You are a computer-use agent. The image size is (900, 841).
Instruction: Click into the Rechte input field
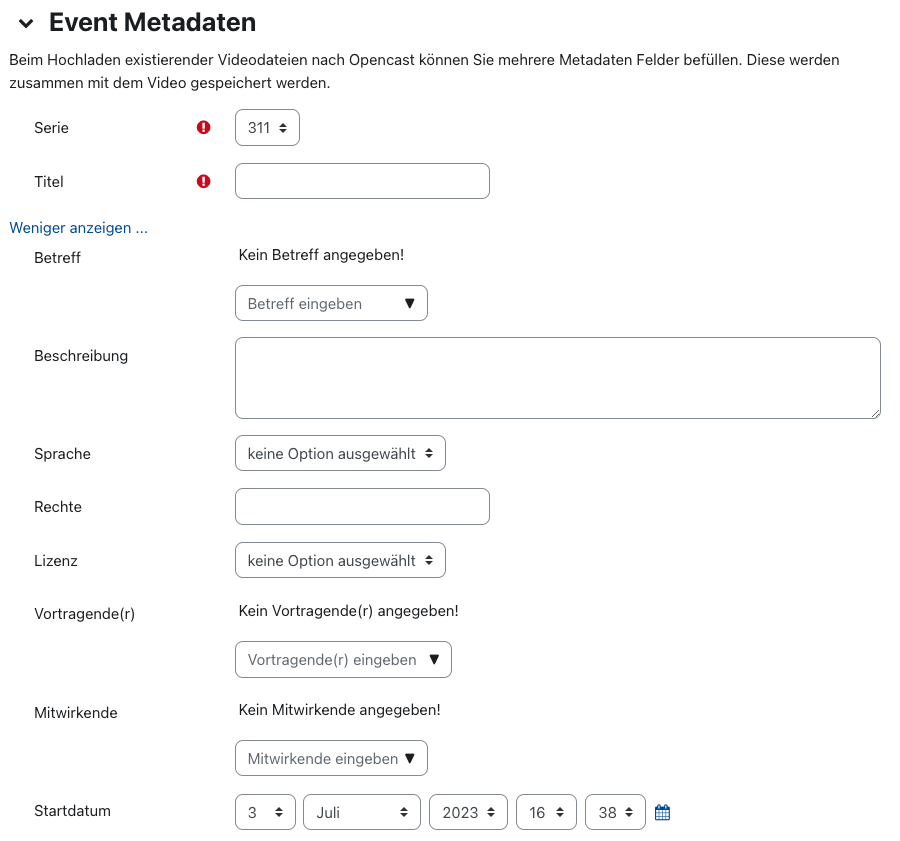tap(362, 506)
